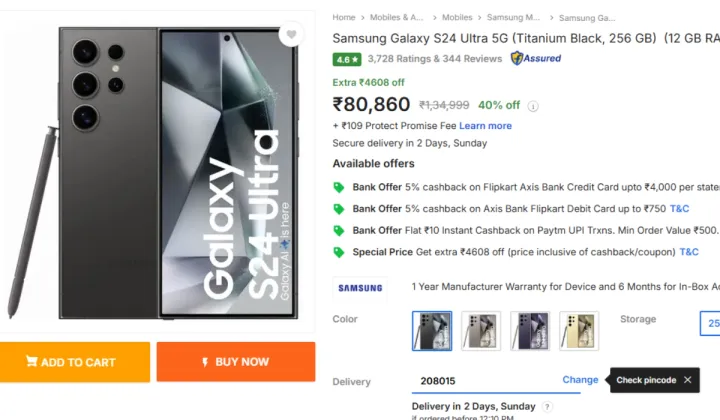Open Mobiles breadcrumb link
The image size is (720, 420).
[457, 17]
